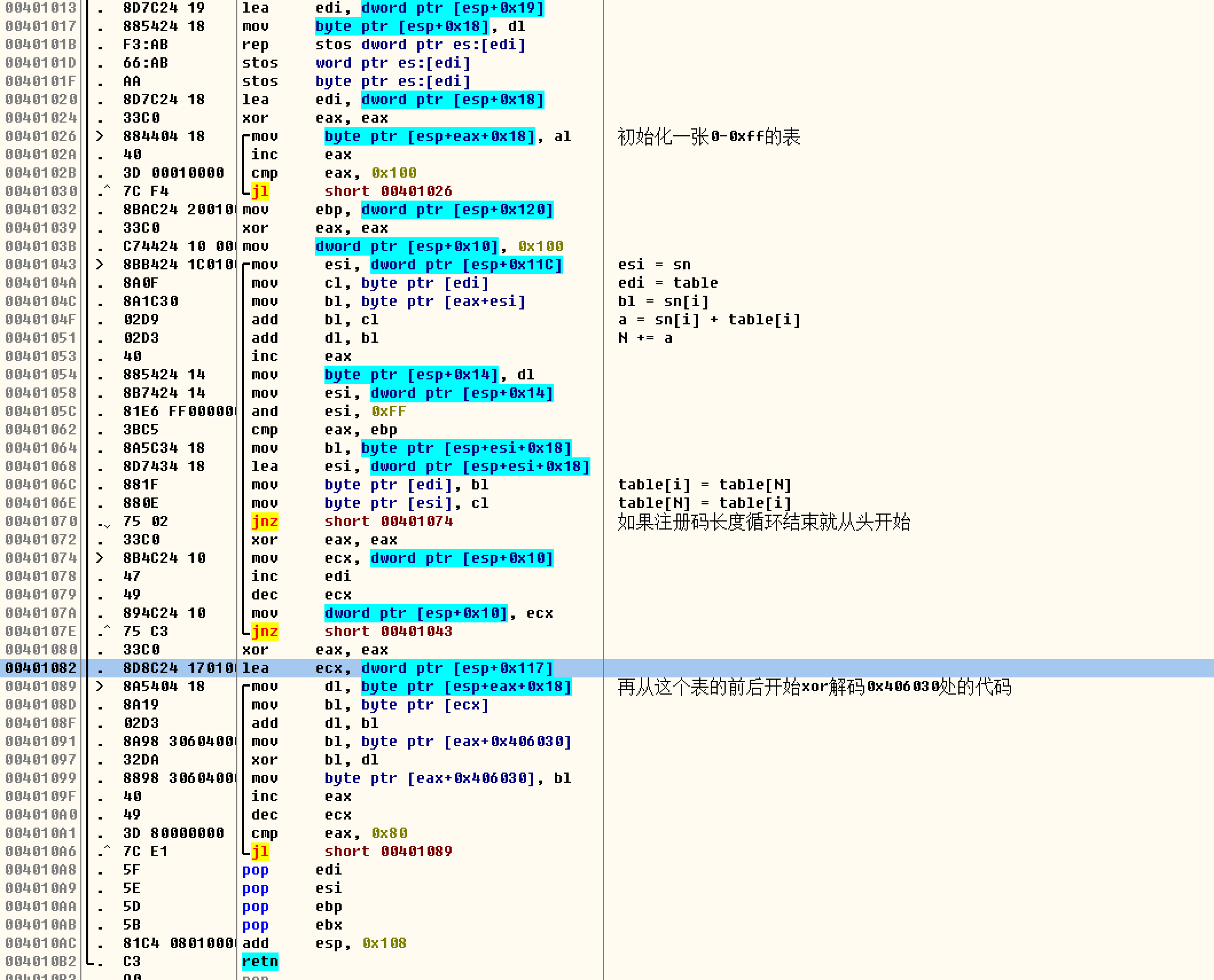Click the jump-target marker at address 00401043
Screen dimensions: 1214x980
tap(100, 264)
